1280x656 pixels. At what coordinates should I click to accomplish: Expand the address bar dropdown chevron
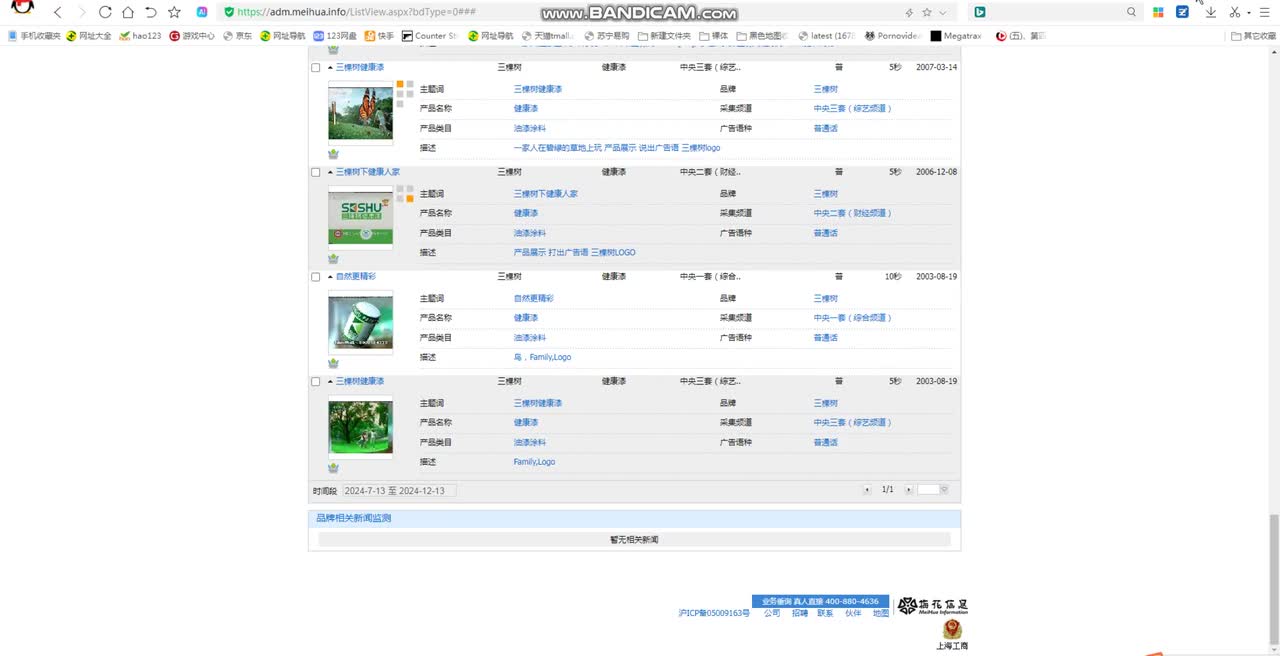tap(942, 13)
